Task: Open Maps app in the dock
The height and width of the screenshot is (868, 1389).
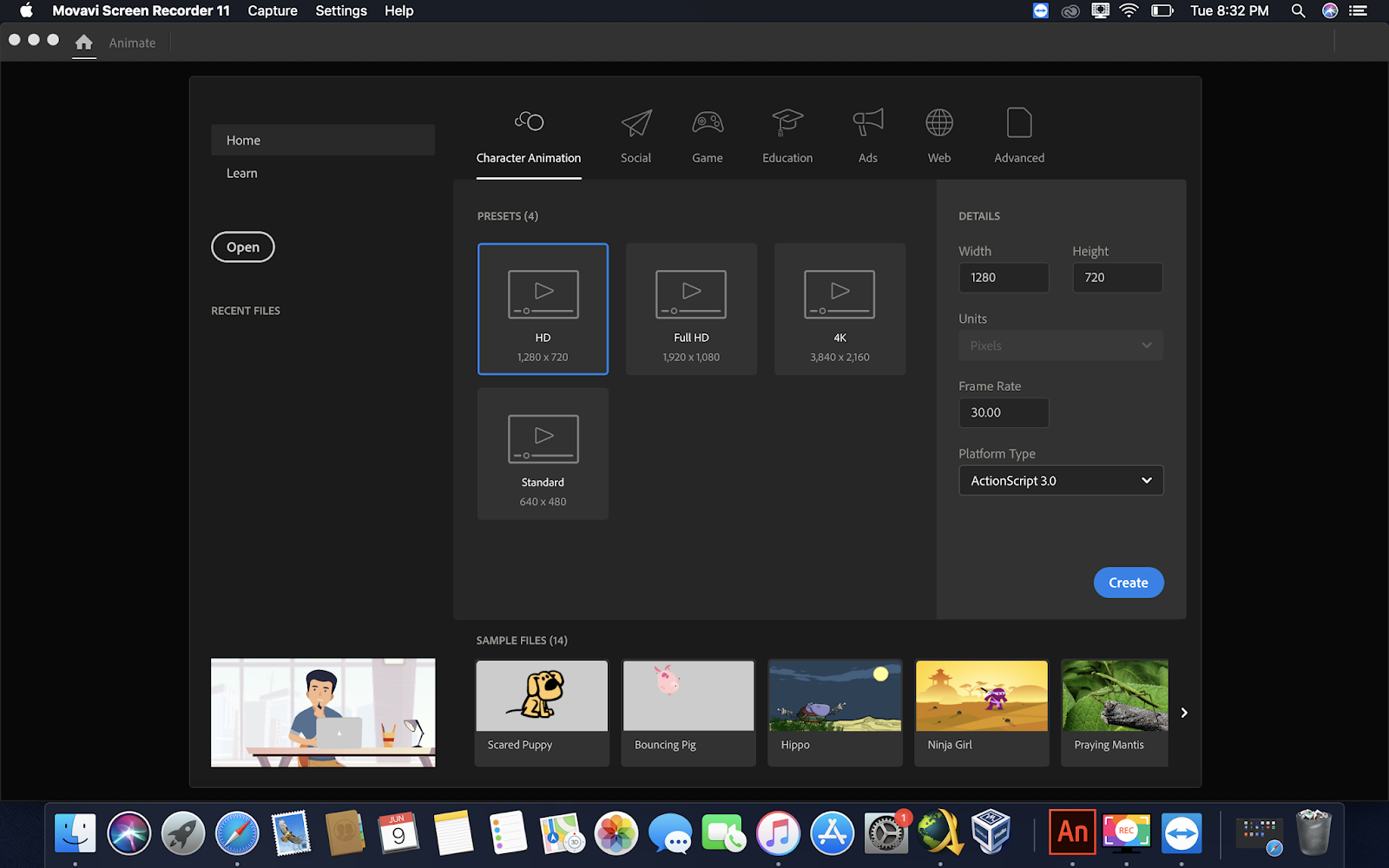Action: [561, 833]
